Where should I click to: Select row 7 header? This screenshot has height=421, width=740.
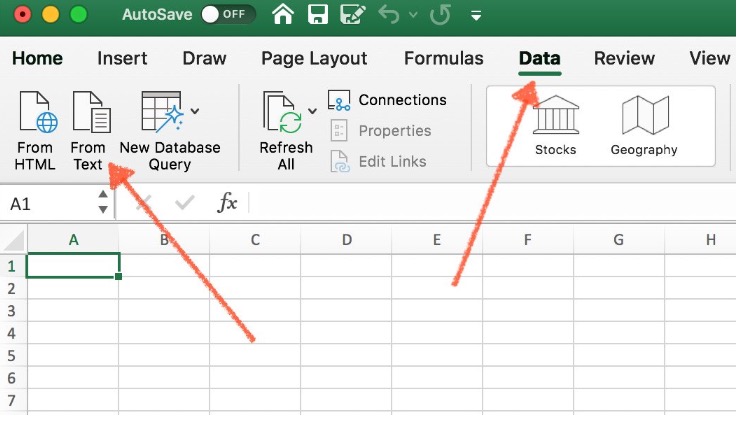(13, 400)
